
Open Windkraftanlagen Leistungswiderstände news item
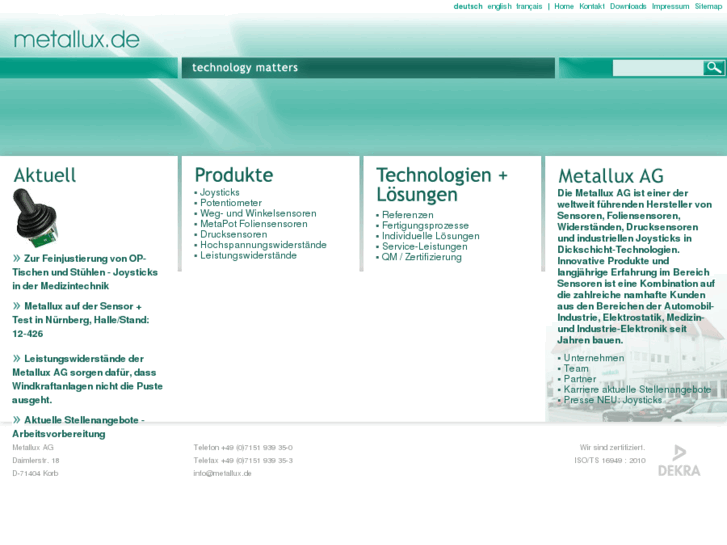click(x=87, y=379)
